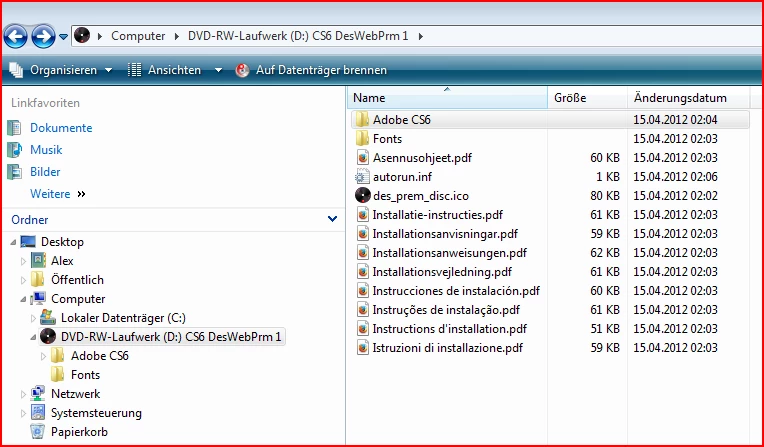This screenshot has width=764, height=447.
Task: Select Installationsanvisningar.pdf file
Action: click(x=445, y=233)
